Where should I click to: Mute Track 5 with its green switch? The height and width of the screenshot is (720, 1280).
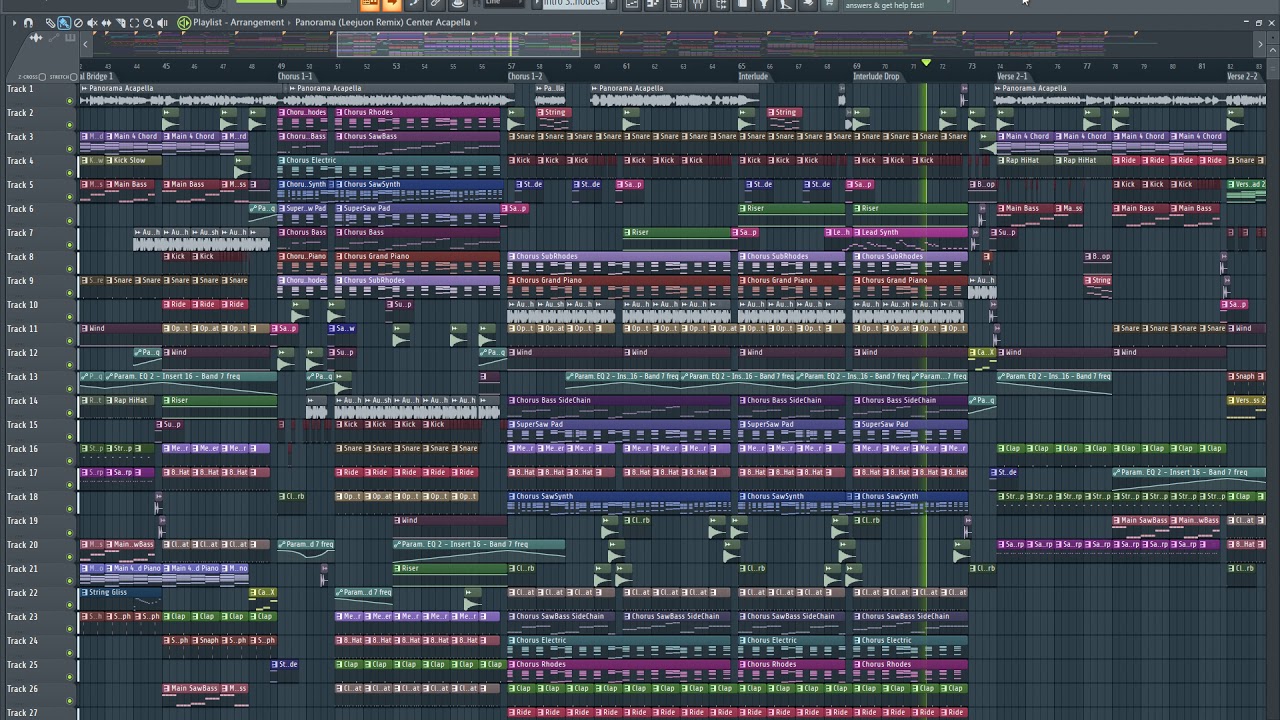69,197
